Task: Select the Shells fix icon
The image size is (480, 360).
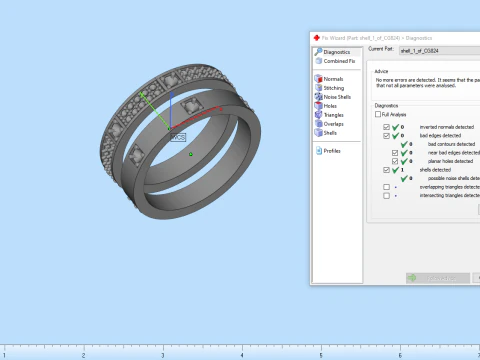Action: coord(318,133)
